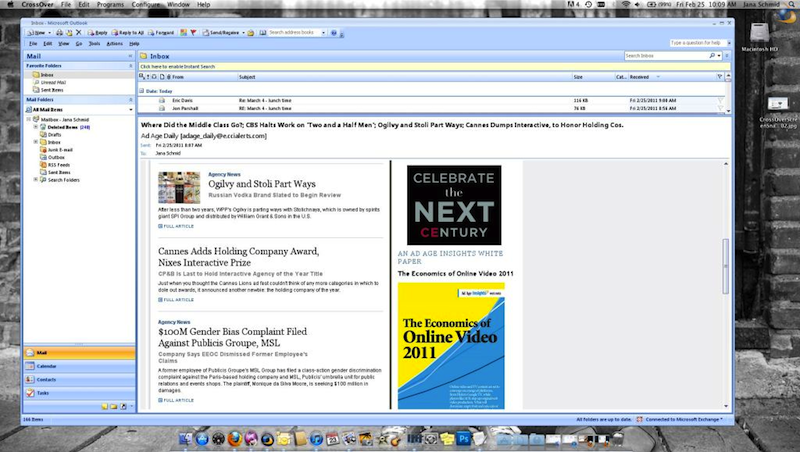Open the Tools menu
Image resolution: width=800 pixels, height=452 pixels.
(x=93, y=44)
